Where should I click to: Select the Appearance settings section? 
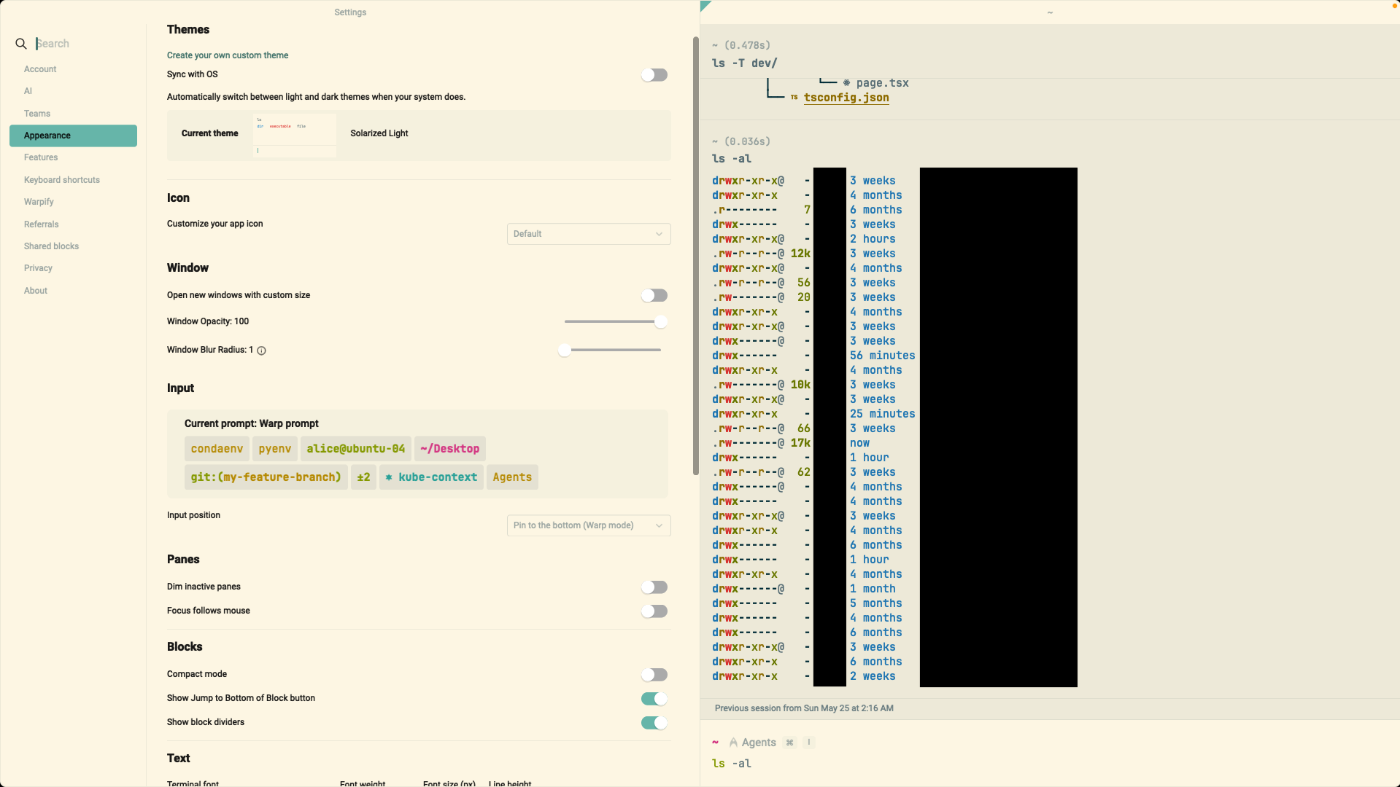(x=73, y=136)
